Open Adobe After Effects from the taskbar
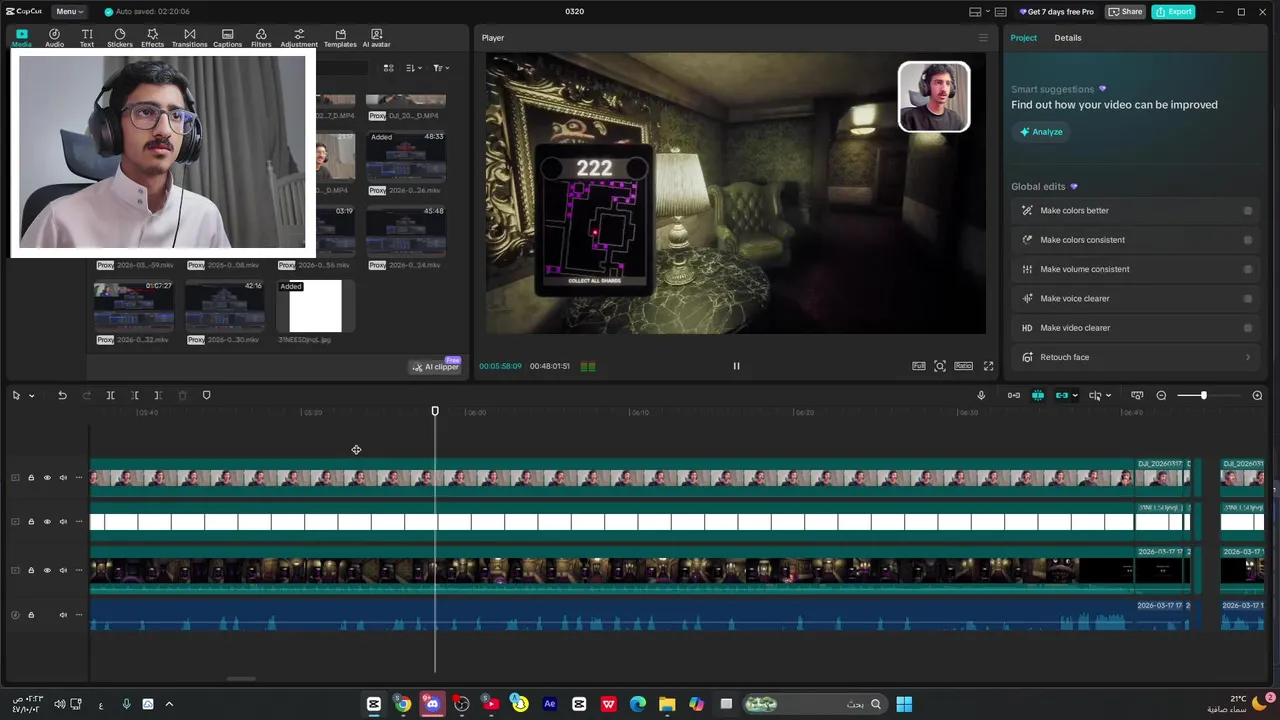Screen dimensions: 1280x720 tap(549, 704)
